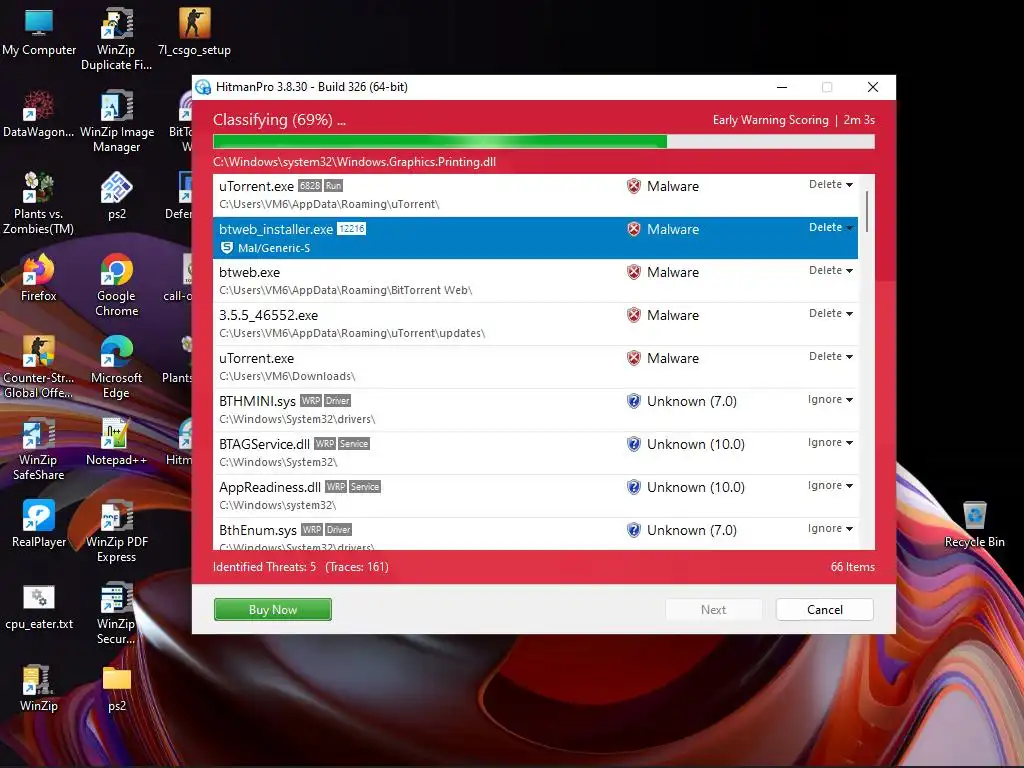This screenshot has width=1024, height=768.
Task: Open My Computer desktop icon
Action: [x=39, y=33]
